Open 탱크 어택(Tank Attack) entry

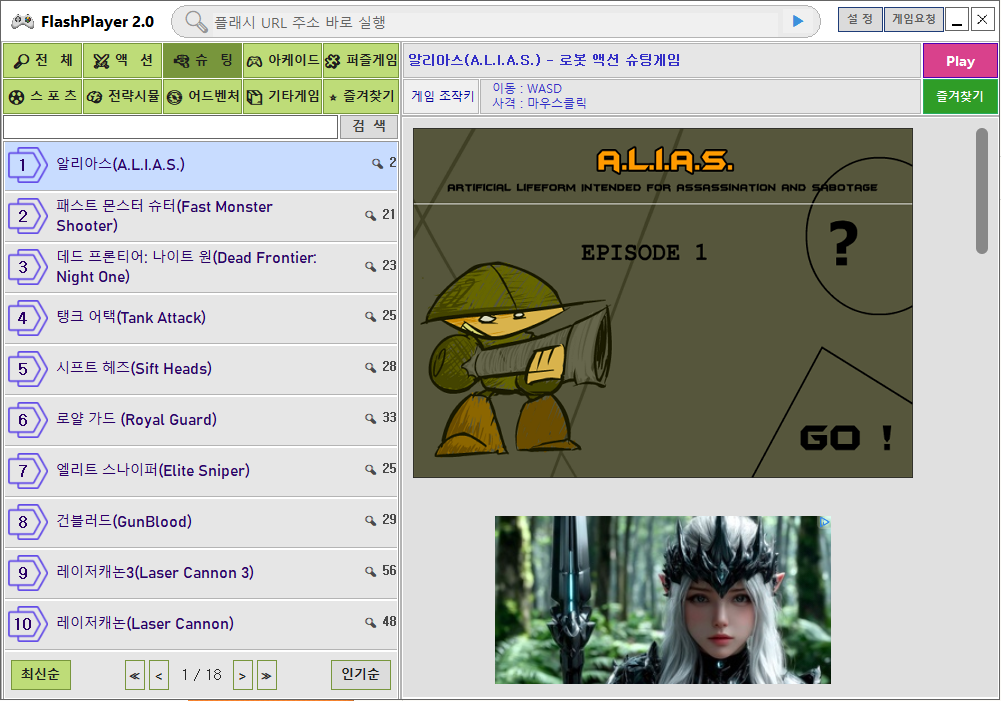pyautogui.click(x=200, y=318)
